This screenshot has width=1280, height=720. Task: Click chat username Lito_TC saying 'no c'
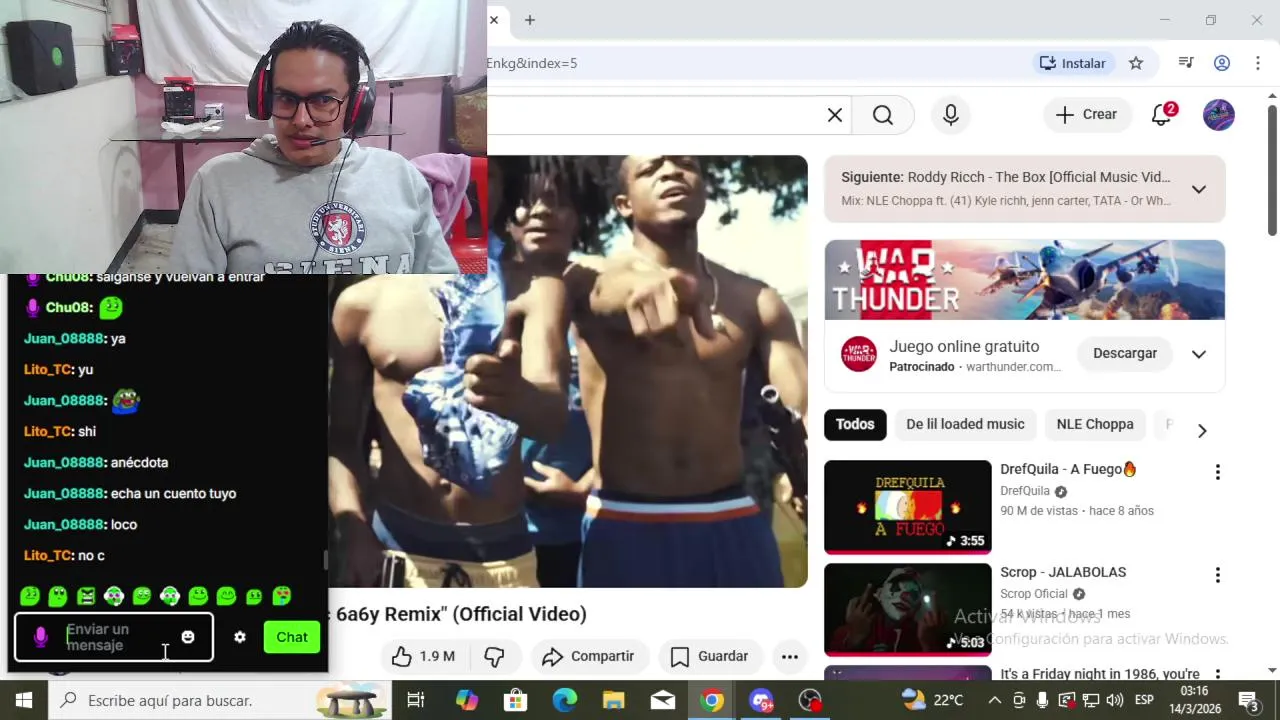tap(48, 555)
